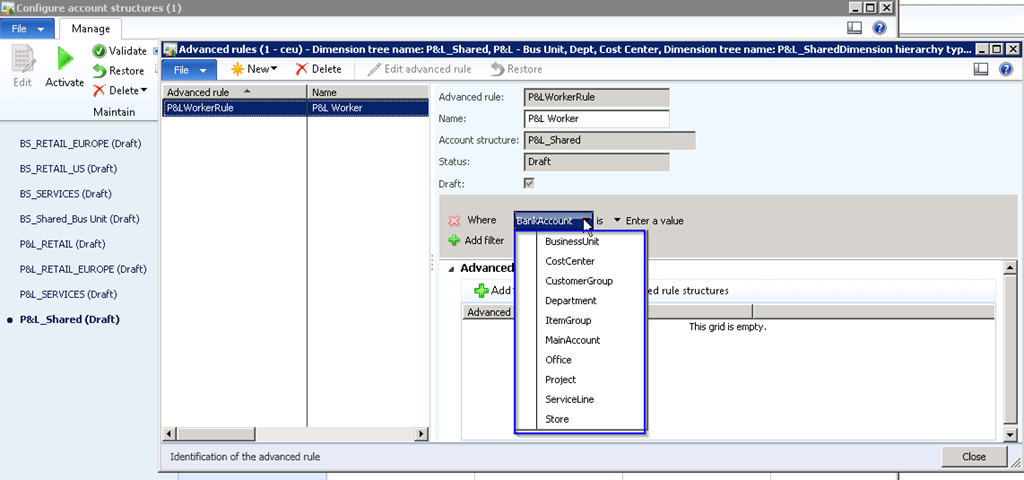Remove the Where filter with red X
Viewport: 1024px width, 480px height.
click(x=454, y=220)
